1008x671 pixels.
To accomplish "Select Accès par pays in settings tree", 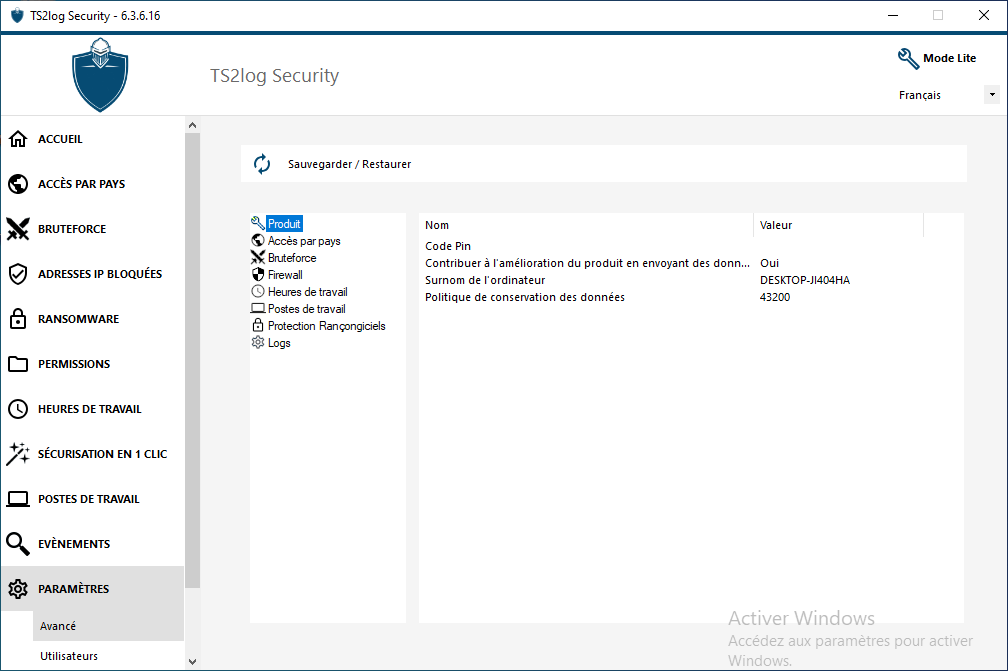I will pyautogui.click(x=304, y=241).
